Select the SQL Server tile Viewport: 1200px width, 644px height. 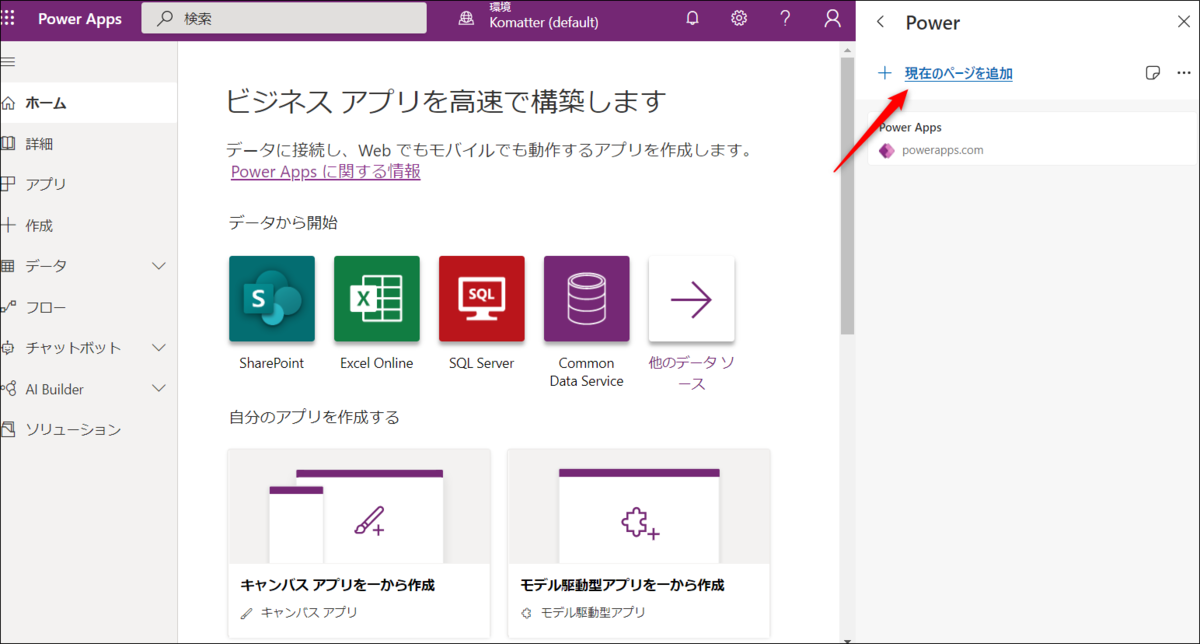(482, 299)
